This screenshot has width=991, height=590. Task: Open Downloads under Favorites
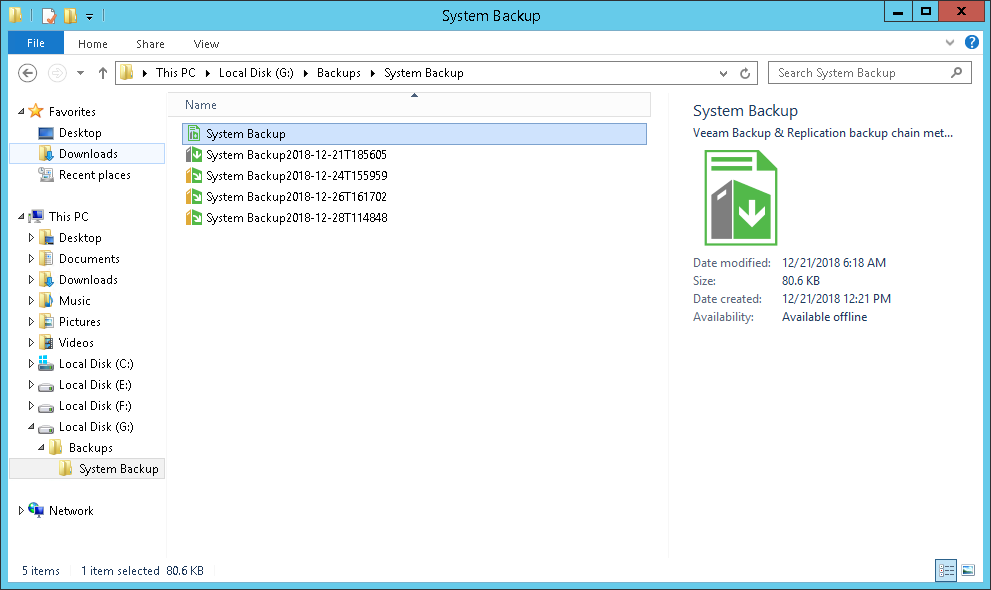88,154
